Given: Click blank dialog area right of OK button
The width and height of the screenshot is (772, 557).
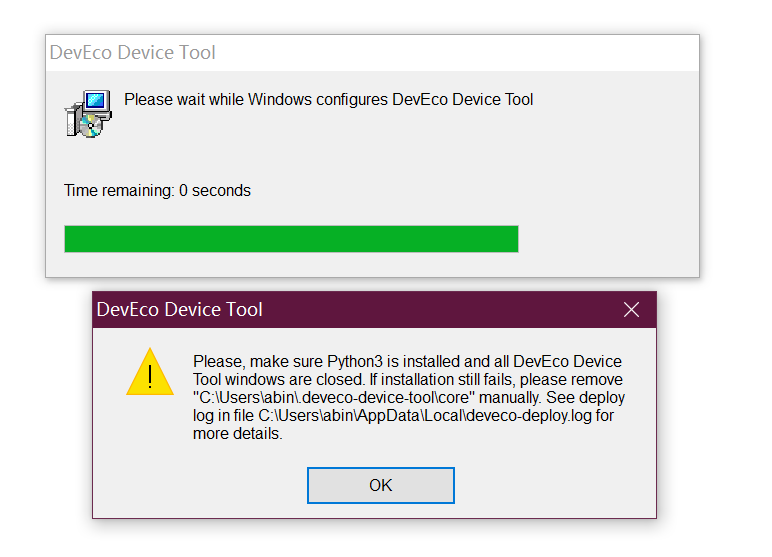Looking at the screenshot, I should point(550,486).
